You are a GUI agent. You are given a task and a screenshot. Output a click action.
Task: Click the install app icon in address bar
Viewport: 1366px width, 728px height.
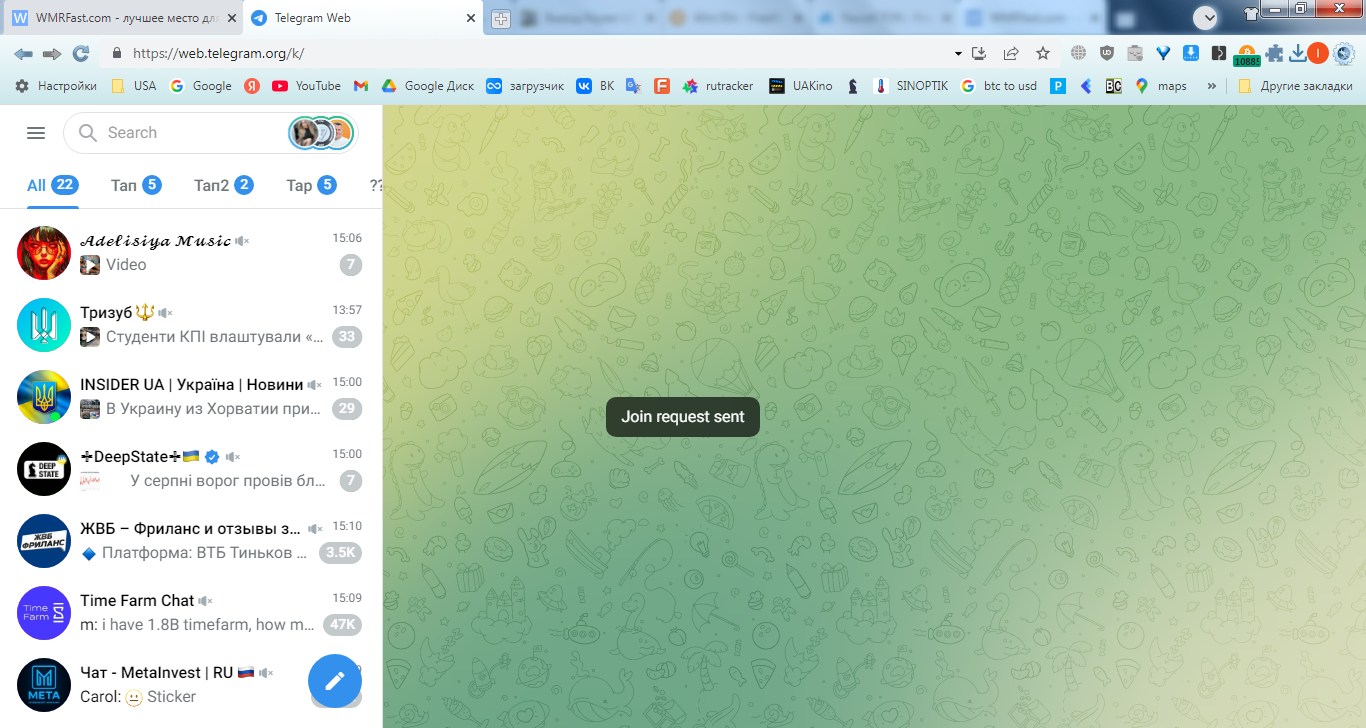coord(980,53)
